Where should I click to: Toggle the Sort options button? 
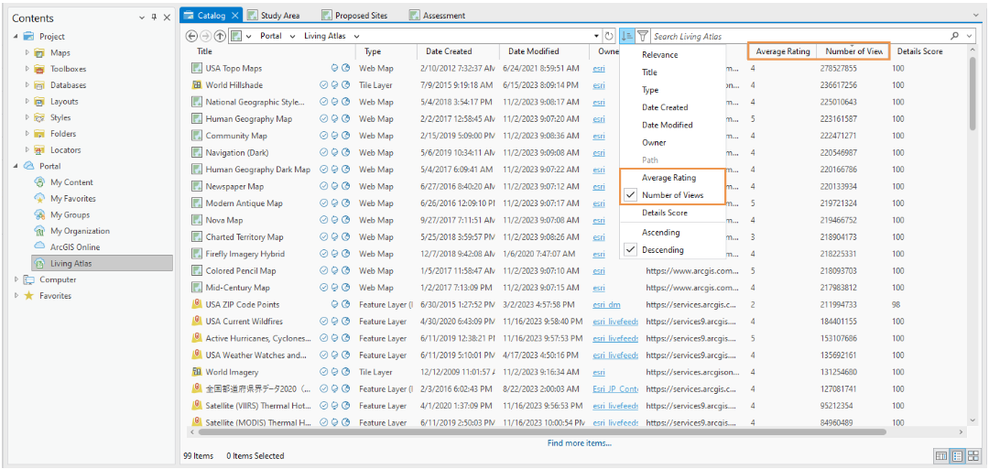point(626,36)
